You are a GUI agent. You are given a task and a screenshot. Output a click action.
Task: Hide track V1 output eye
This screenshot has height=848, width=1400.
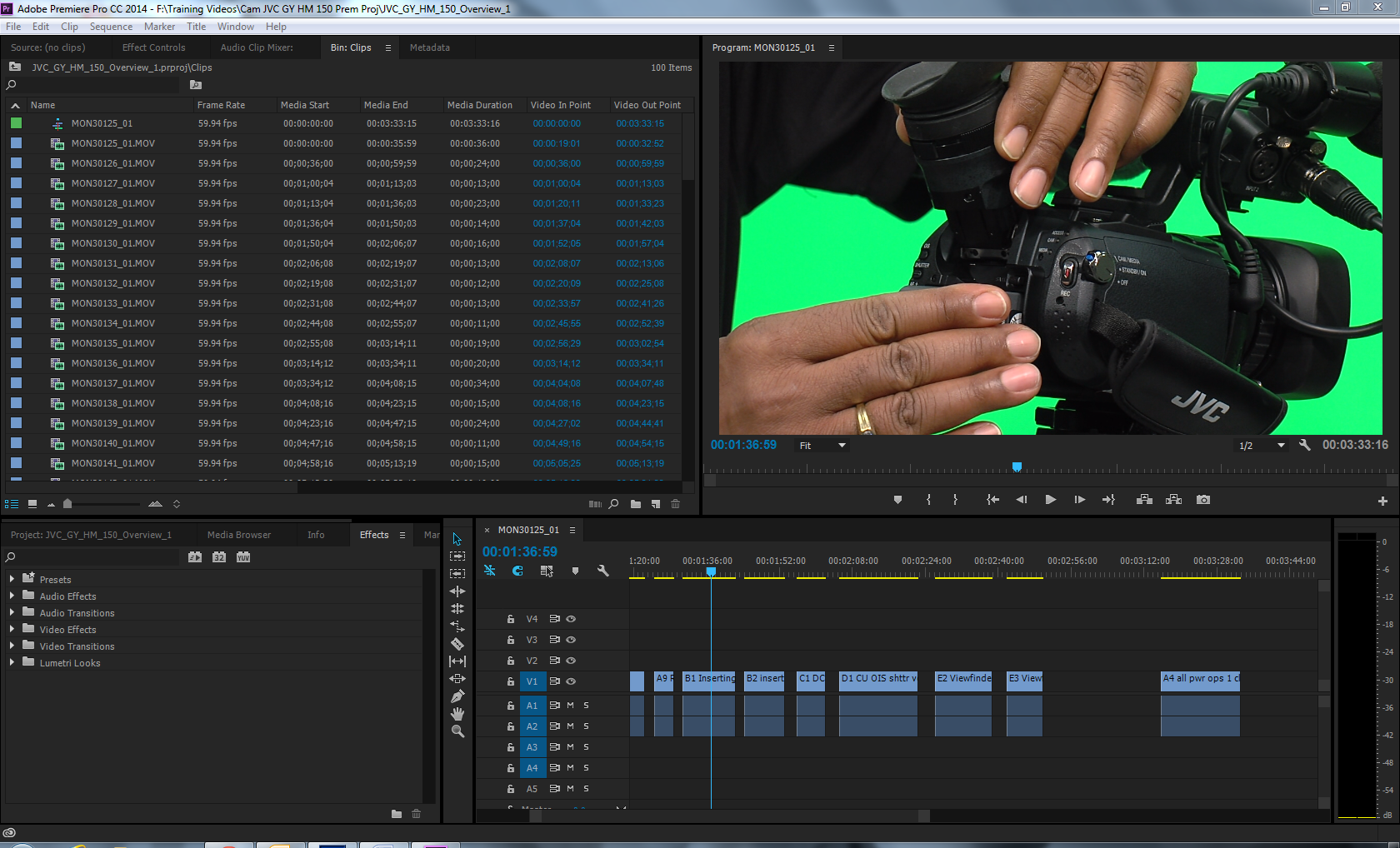click(x=572, y=681)
